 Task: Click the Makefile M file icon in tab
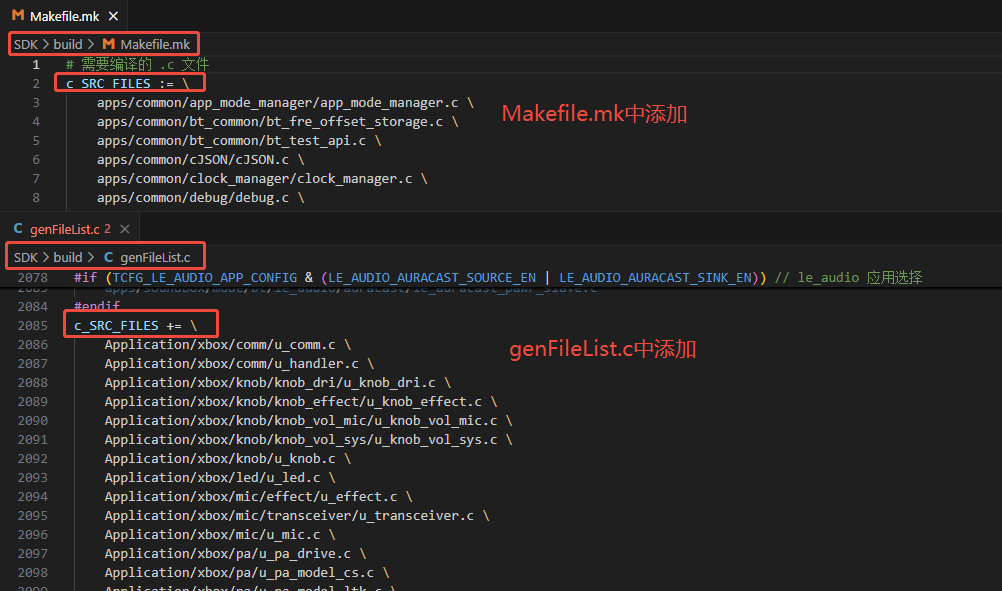pyautogui.click(x=18, y=16)
